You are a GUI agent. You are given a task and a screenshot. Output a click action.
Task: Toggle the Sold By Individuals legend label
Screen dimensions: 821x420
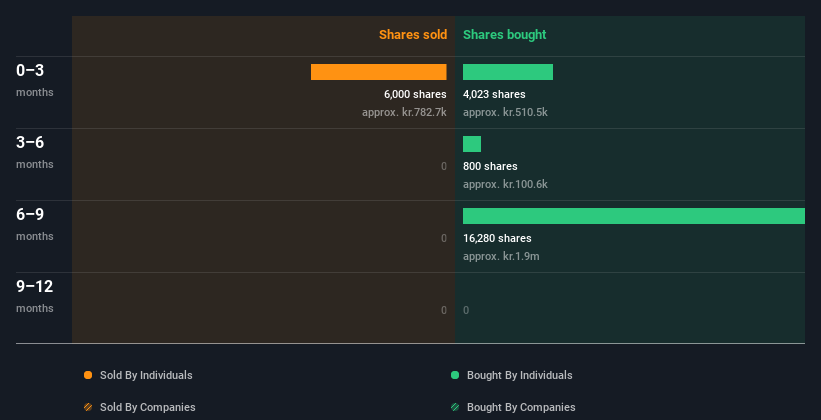tap(146, 375)
